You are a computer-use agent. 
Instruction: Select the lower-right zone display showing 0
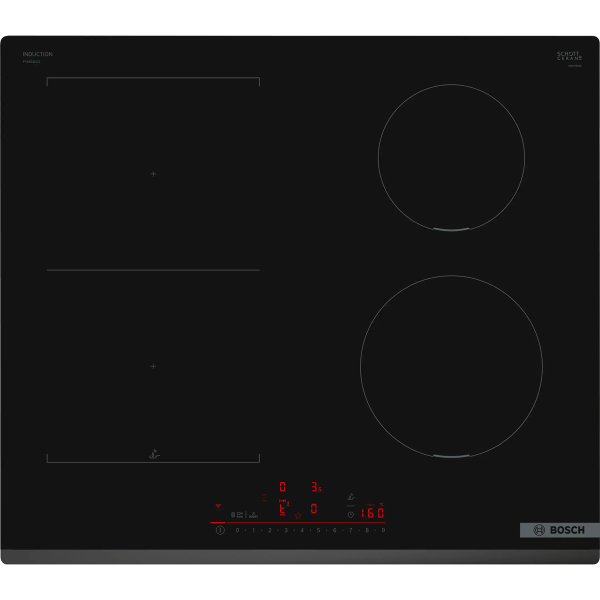(314, 509)
